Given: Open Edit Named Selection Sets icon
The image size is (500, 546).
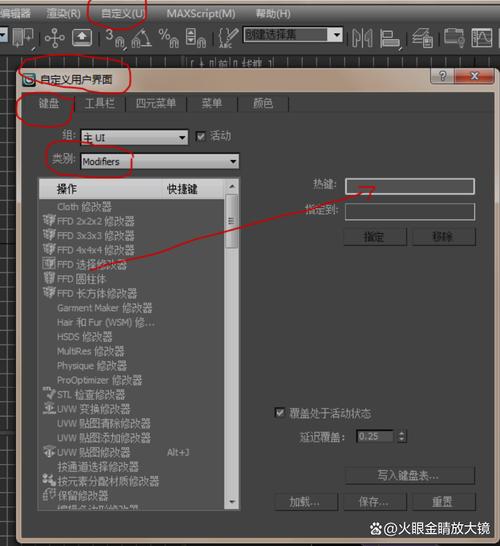Looking at the screenshot, I should (x=228, y=38).
